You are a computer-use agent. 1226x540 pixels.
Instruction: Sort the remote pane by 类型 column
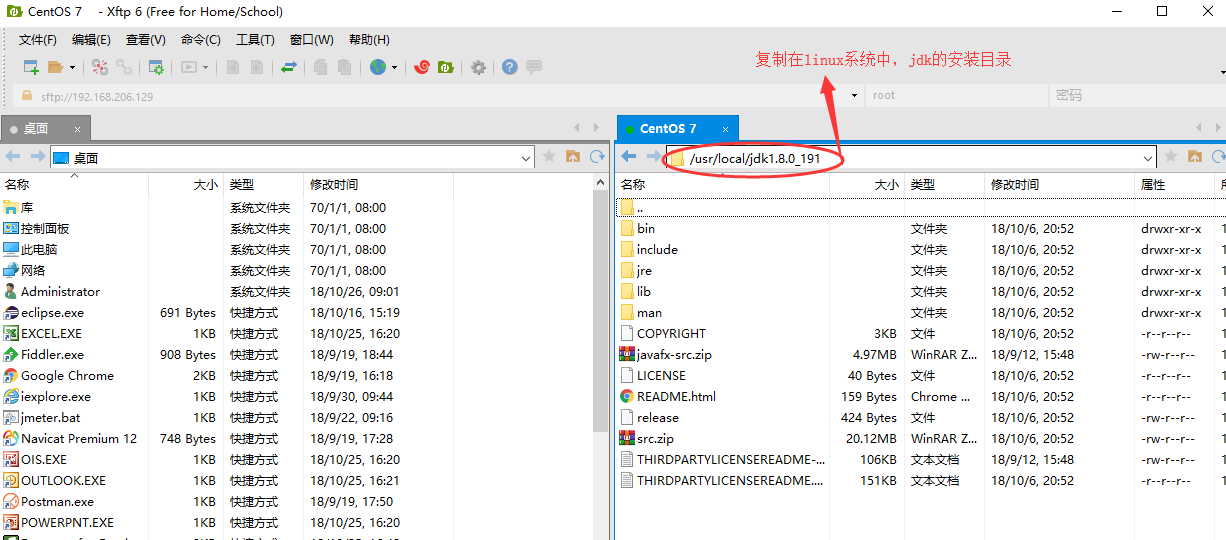click(945, 185)
